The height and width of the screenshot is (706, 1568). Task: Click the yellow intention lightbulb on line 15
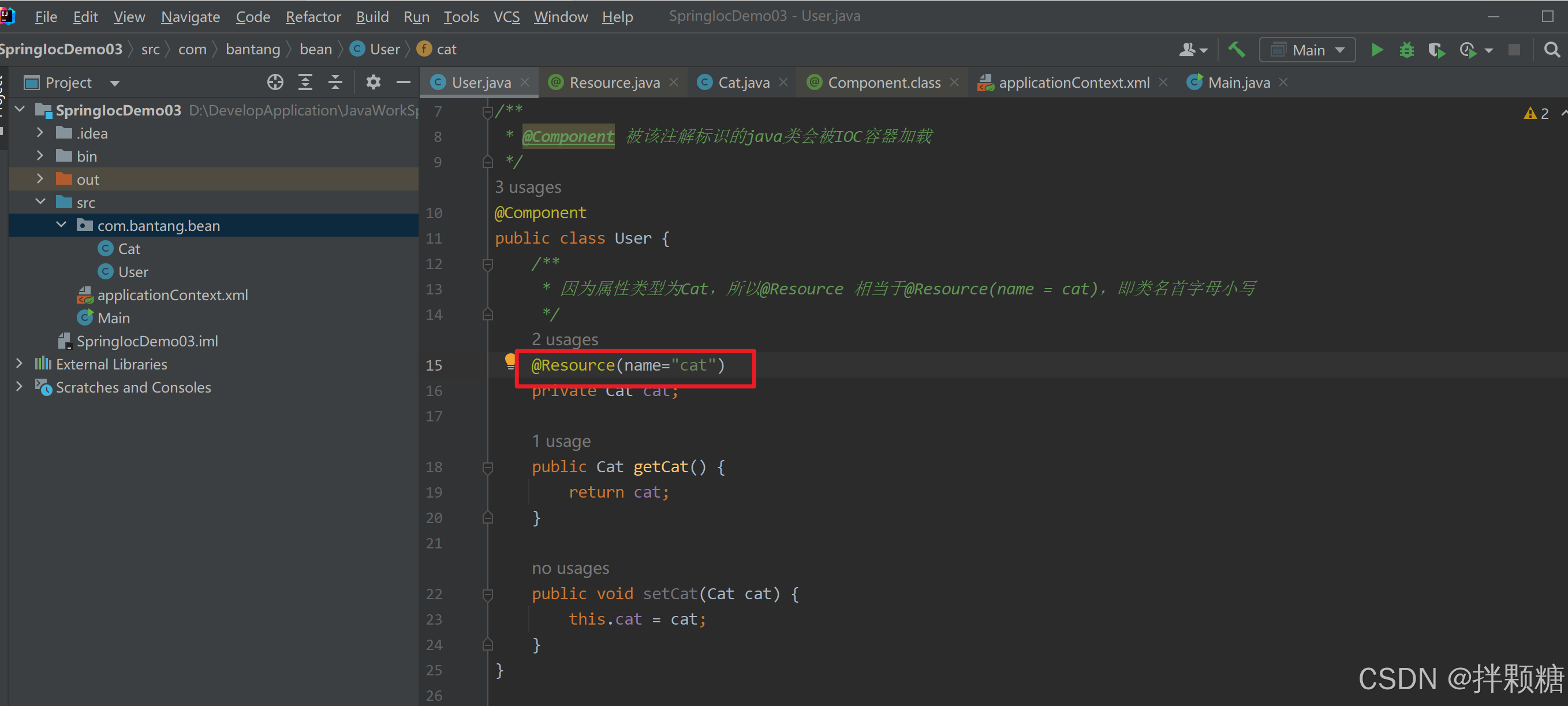(510, 361)
